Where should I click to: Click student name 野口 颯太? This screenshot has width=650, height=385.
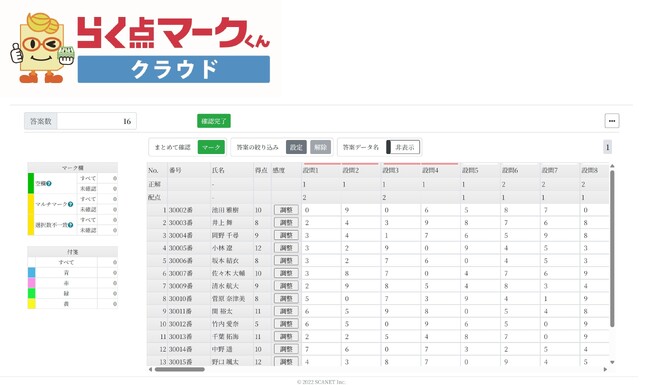[x=225, y=362]
